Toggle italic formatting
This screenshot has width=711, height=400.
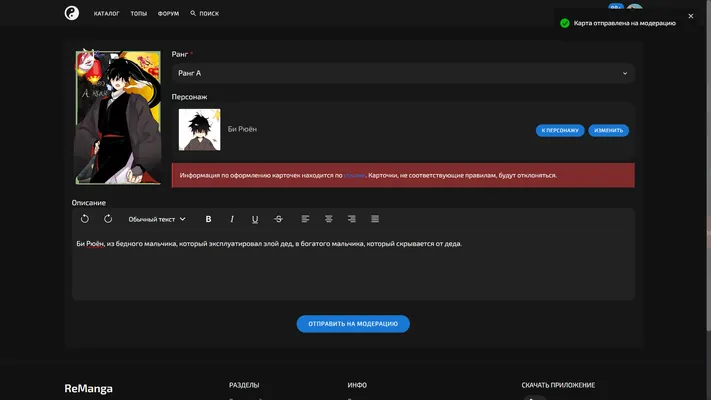click(232, 219)
